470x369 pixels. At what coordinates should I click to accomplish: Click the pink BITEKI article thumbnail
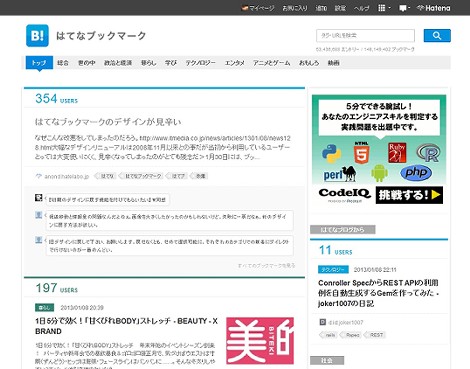pos(260,341)
